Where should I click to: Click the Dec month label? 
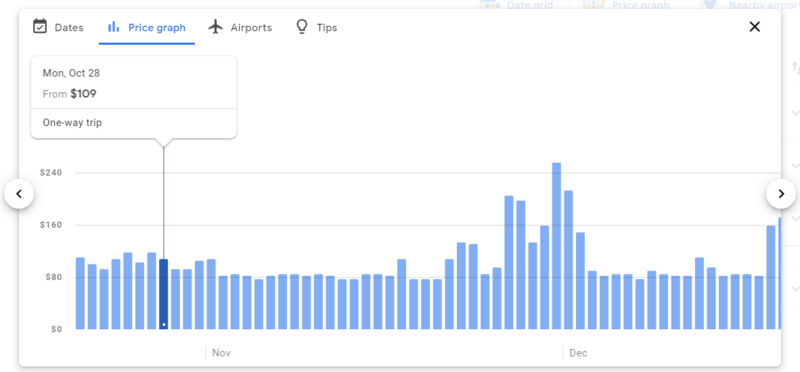click(x=578, y=353)
